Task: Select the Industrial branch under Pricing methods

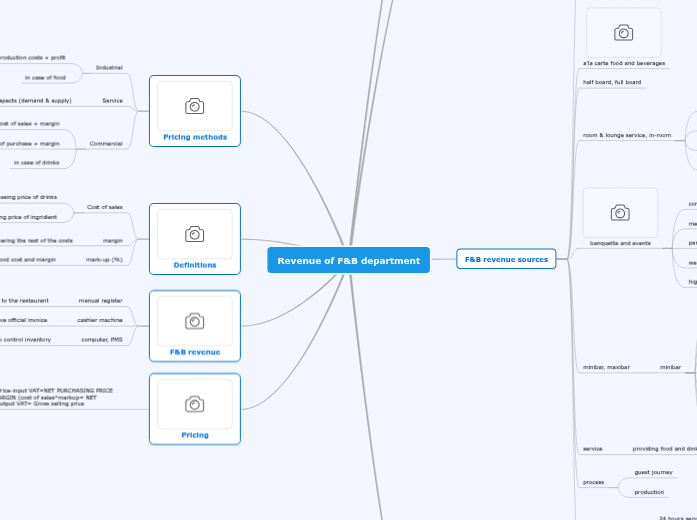Action: pos(109,67)
